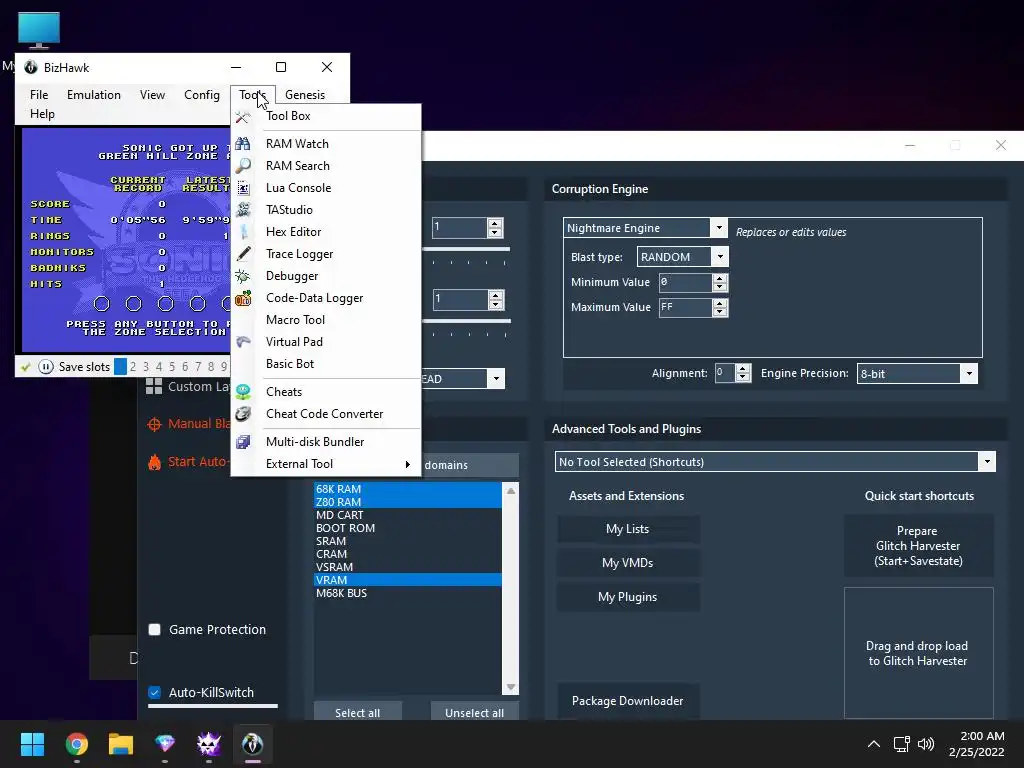This screenshot has height=768, width=1024.
Task: Click the RAM Watch binoculars icon
Action: 243,144
